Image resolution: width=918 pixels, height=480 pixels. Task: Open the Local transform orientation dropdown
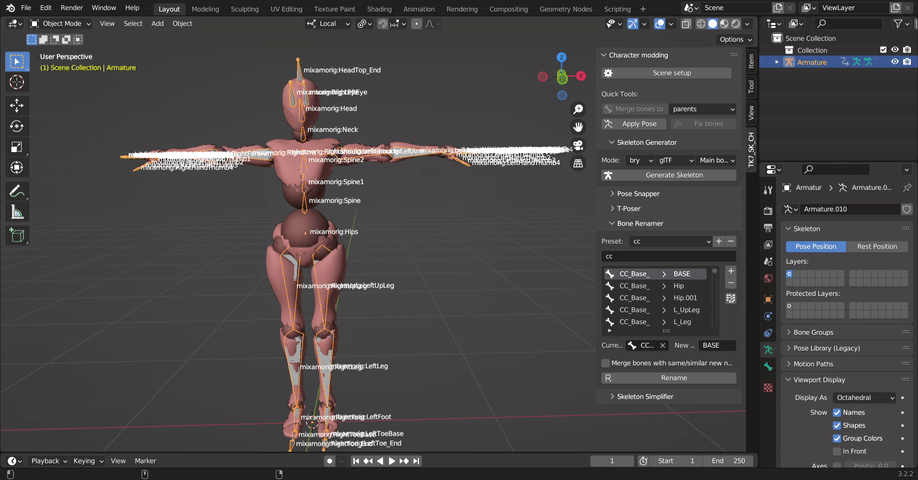[328, 24]
